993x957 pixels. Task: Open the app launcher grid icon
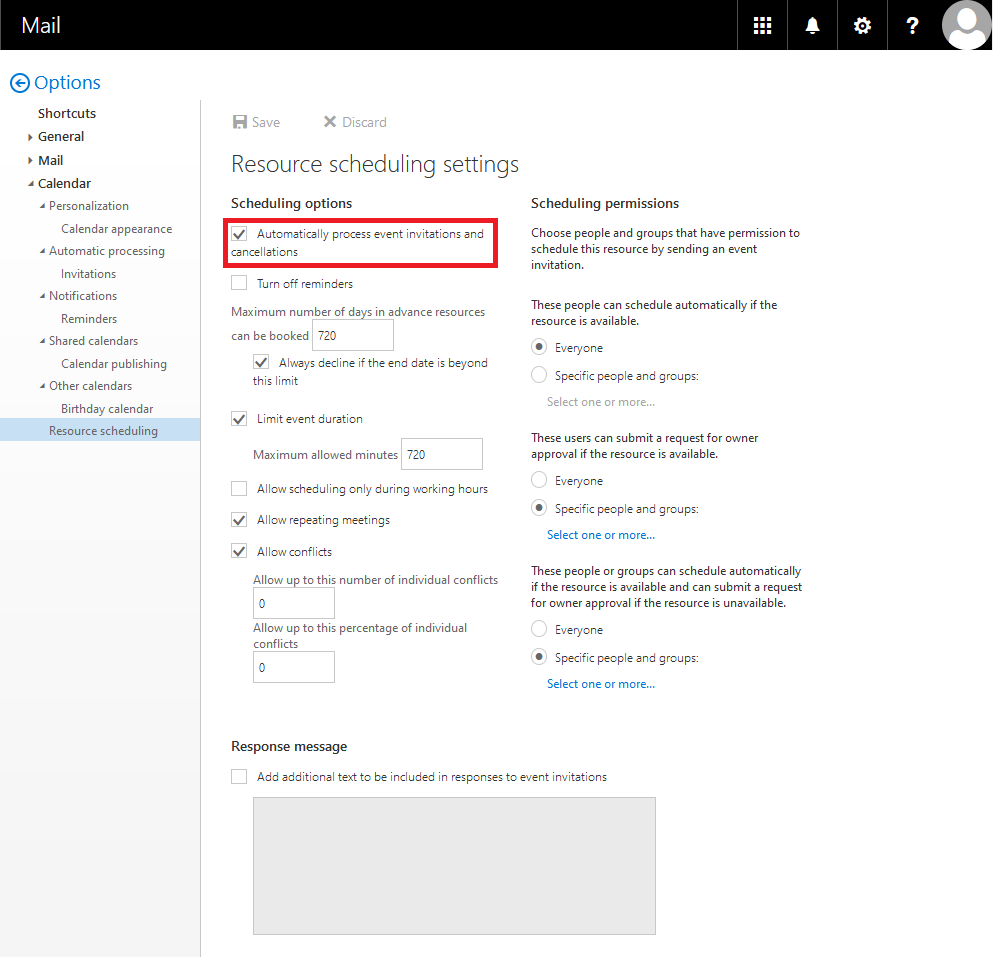point(762,26)
